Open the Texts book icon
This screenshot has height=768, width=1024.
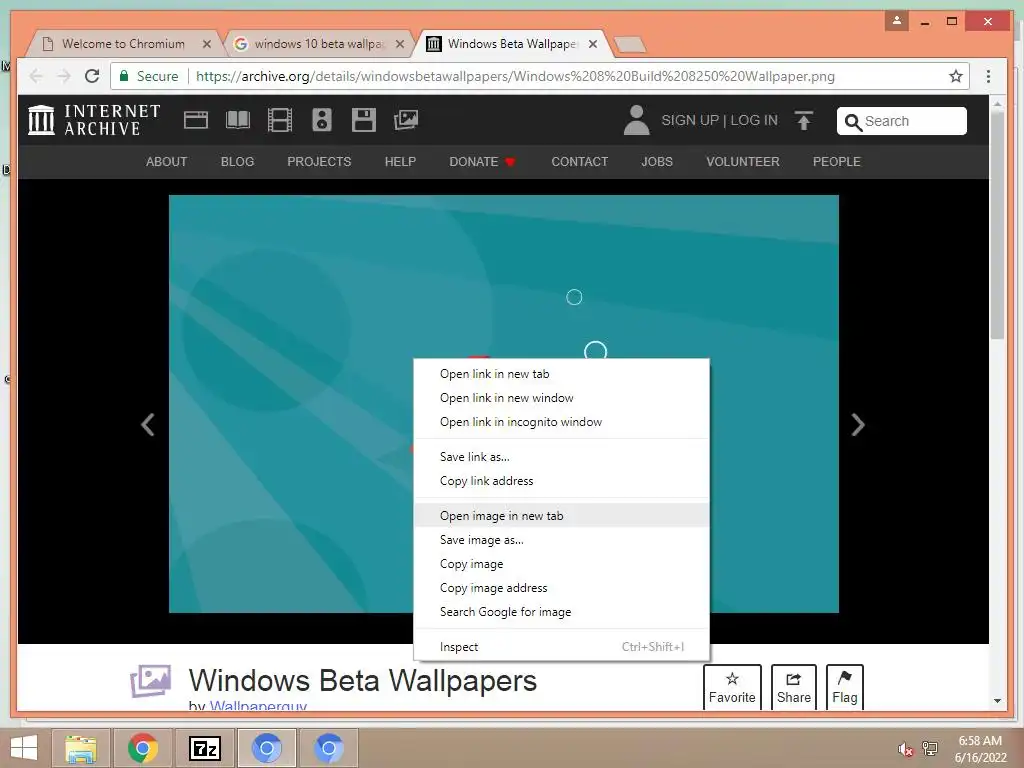coord(238,120)
